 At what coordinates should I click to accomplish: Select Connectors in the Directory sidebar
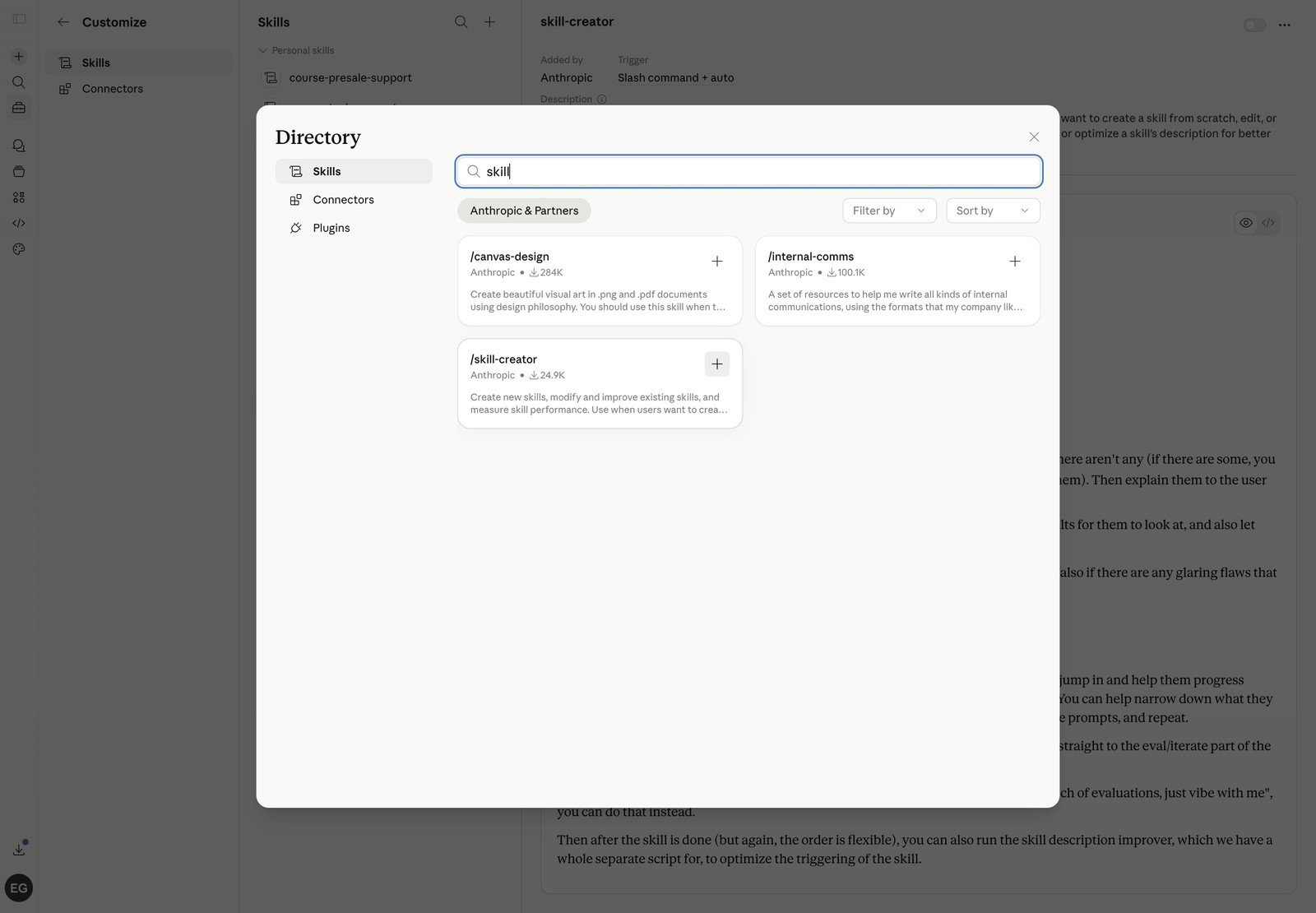[x=343, y=200]
